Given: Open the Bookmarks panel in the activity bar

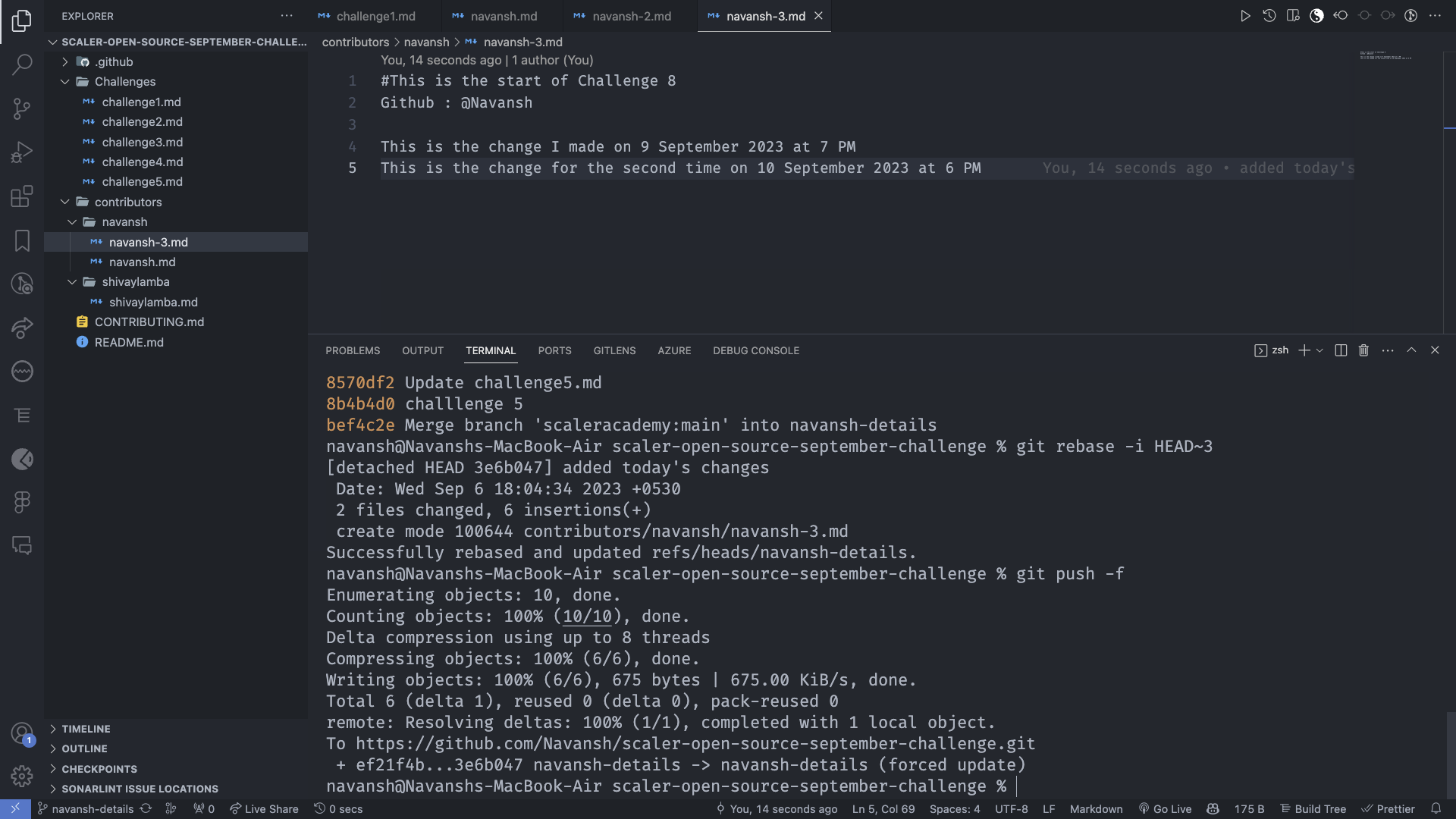Looking at the screenshot, I should coord(22,240).
